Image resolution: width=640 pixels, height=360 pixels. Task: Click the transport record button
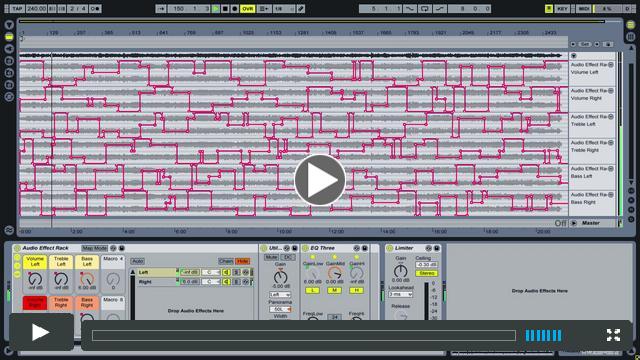point(234,9)
